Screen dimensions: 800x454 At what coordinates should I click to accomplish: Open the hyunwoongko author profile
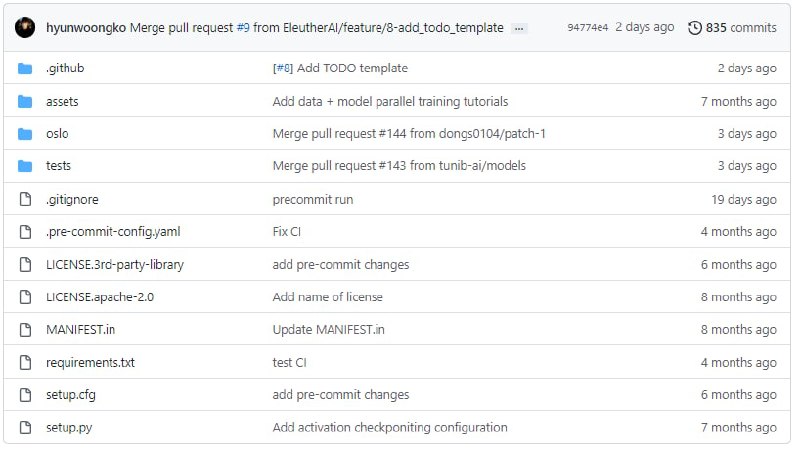click(x=86, y=28)
